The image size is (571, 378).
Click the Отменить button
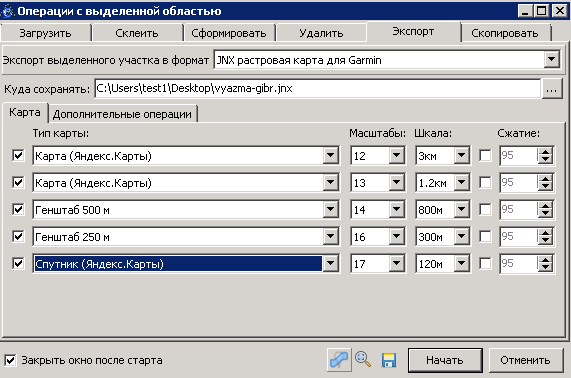[x=525, y=360]
